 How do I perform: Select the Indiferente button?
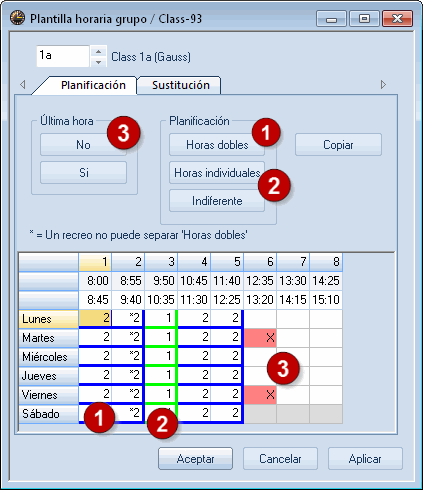point(217,201)
